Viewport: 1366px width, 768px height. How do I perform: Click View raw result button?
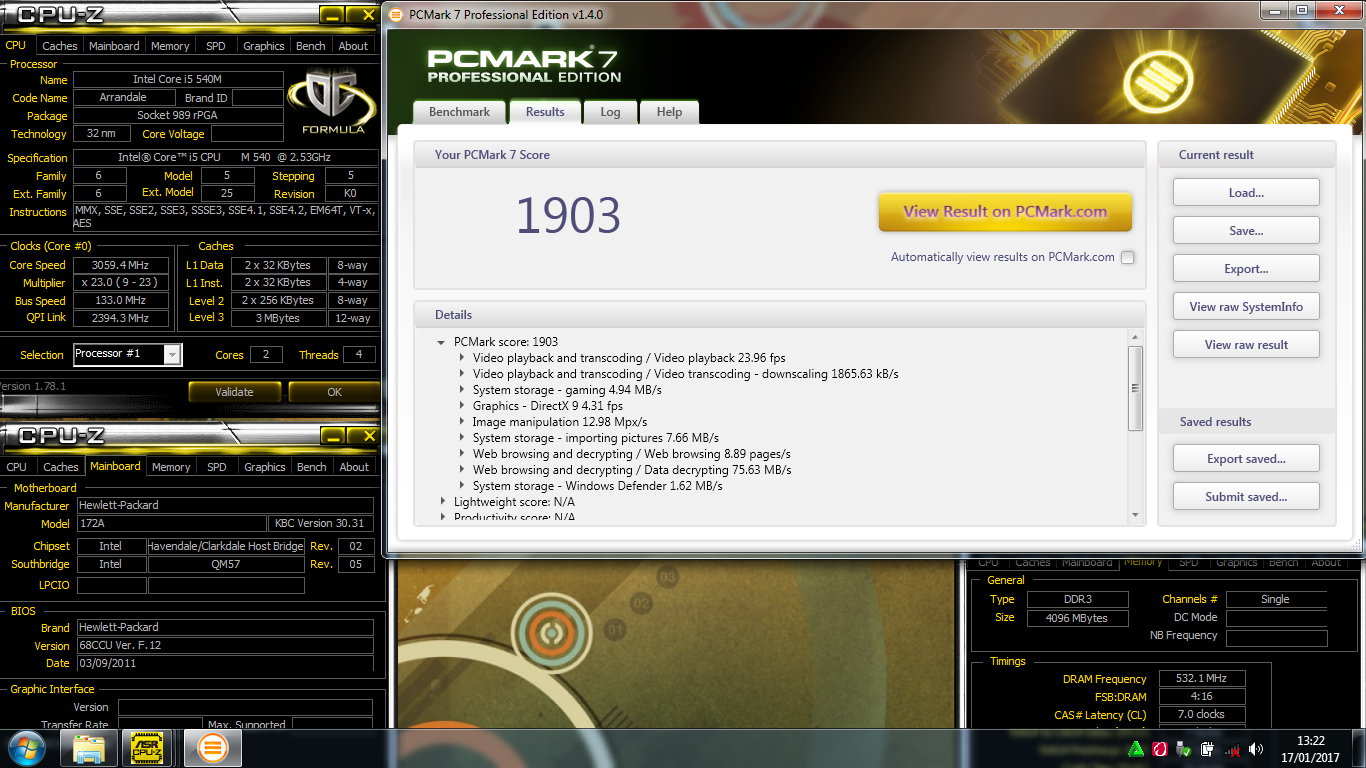(1246, 345)
